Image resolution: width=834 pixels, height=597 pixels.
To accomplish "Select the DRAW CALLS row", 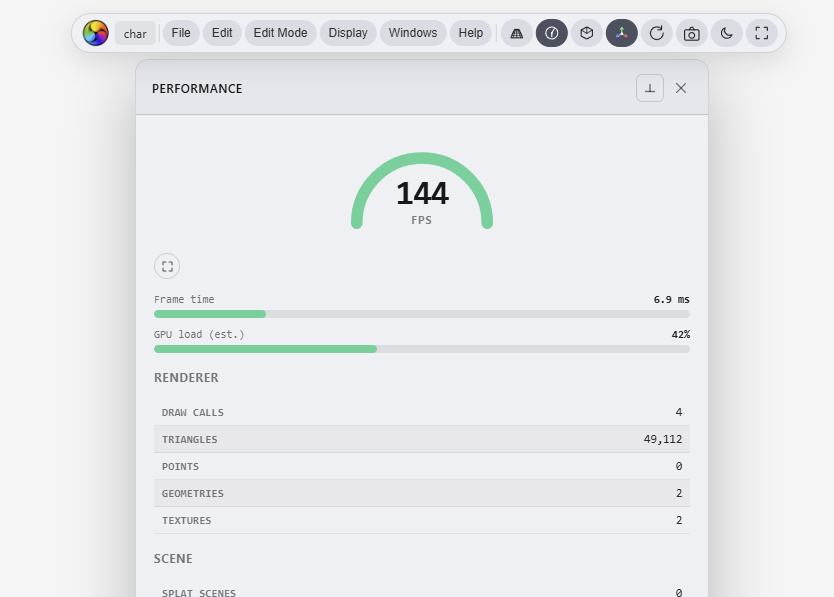I will tap(422, 412).
